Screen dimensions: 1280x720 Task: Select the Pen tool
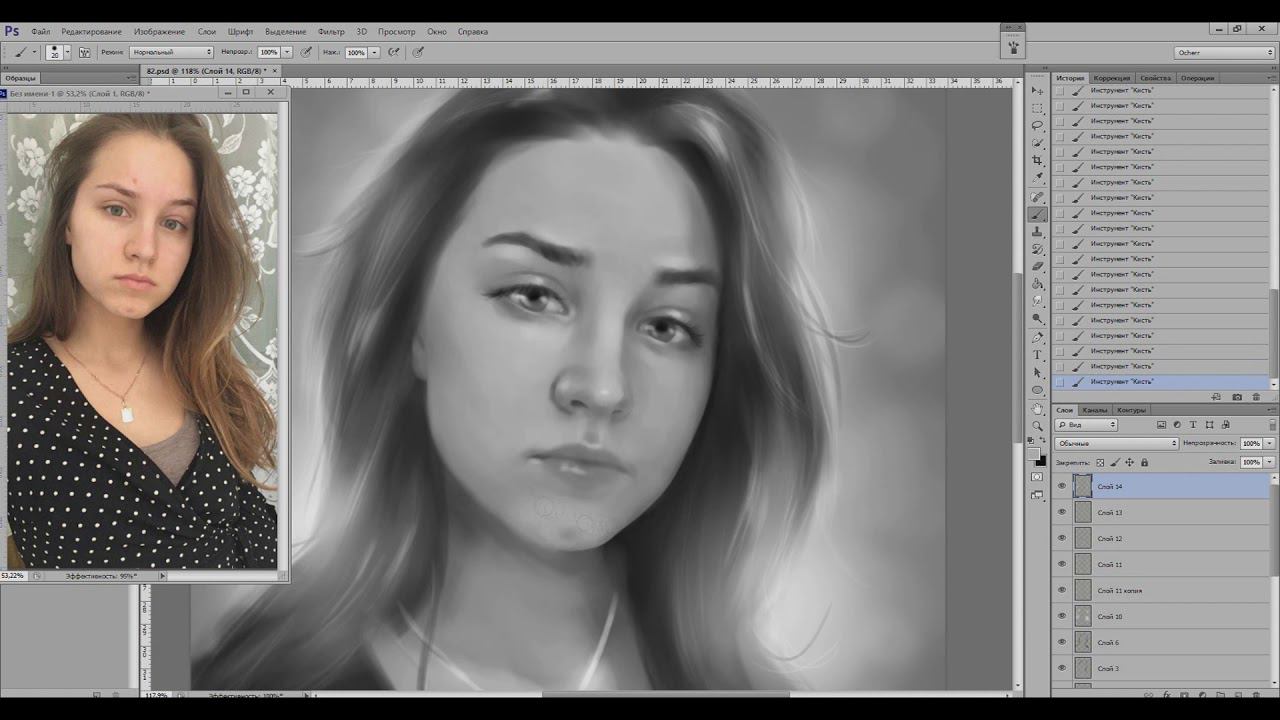tap(1037, 338)
